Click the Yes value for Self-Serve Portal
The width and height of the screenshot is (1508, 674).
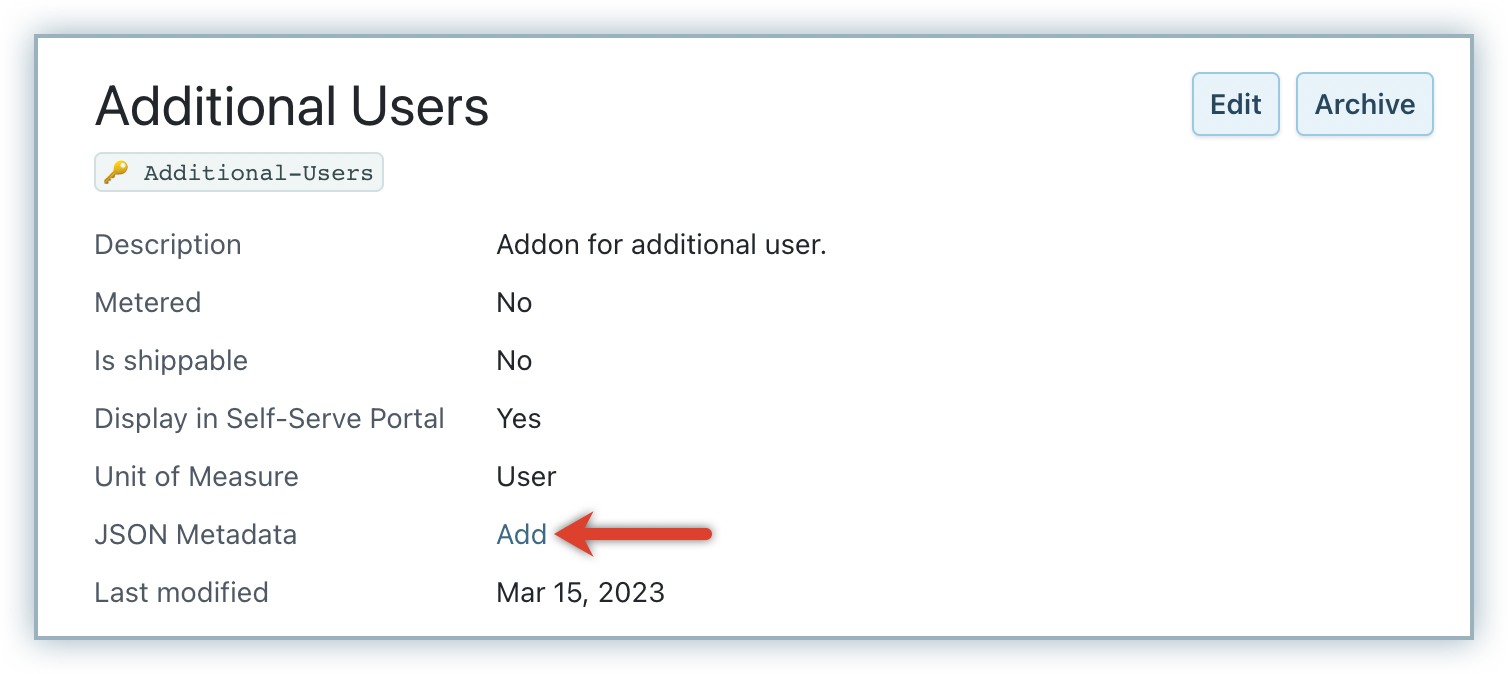pos(518,418)
